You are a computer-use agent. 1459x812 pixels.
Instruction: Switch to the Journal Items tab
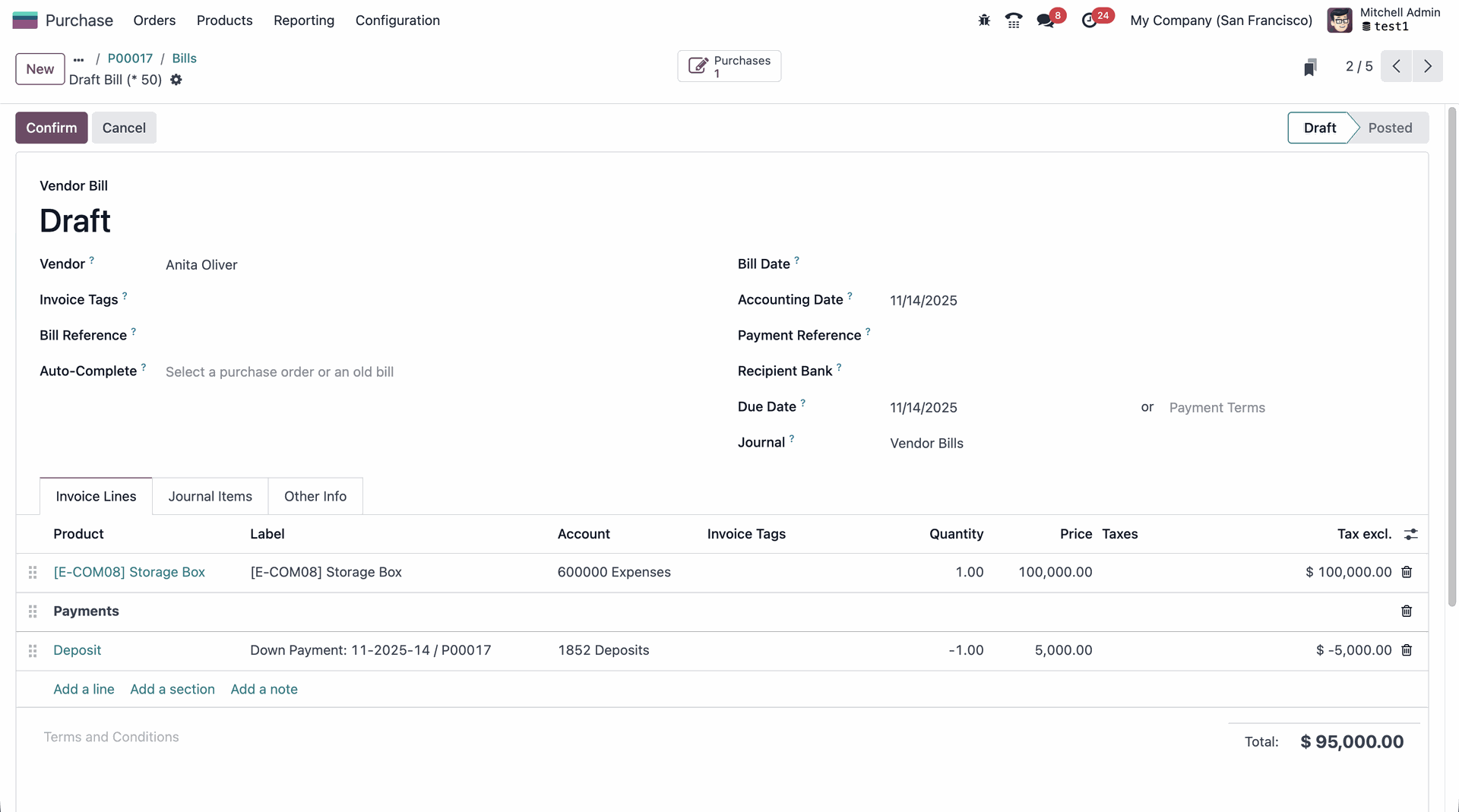tap(210, 496)
